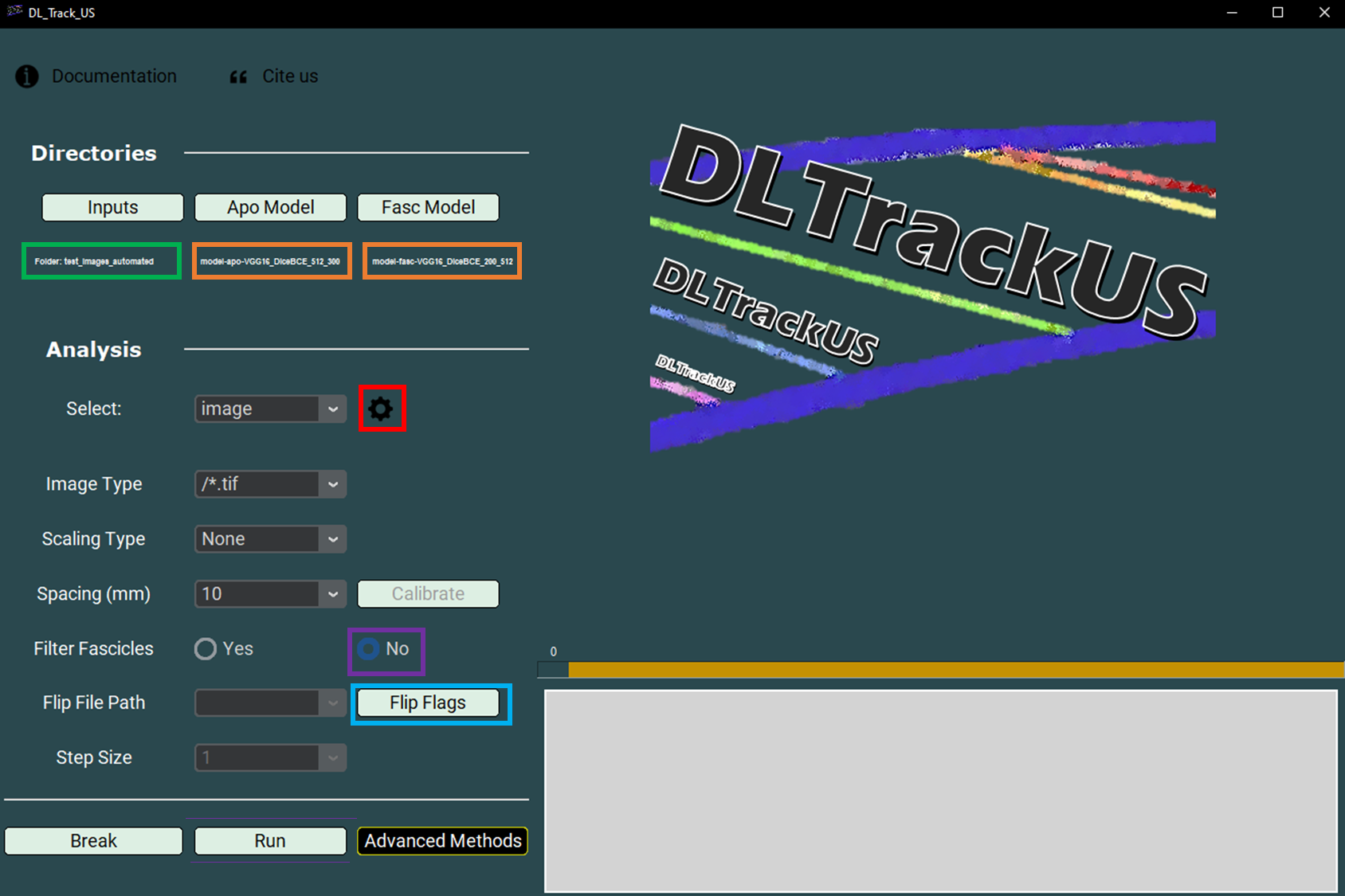Select Yes for Filter Fascicles

(x=205, y=649)
